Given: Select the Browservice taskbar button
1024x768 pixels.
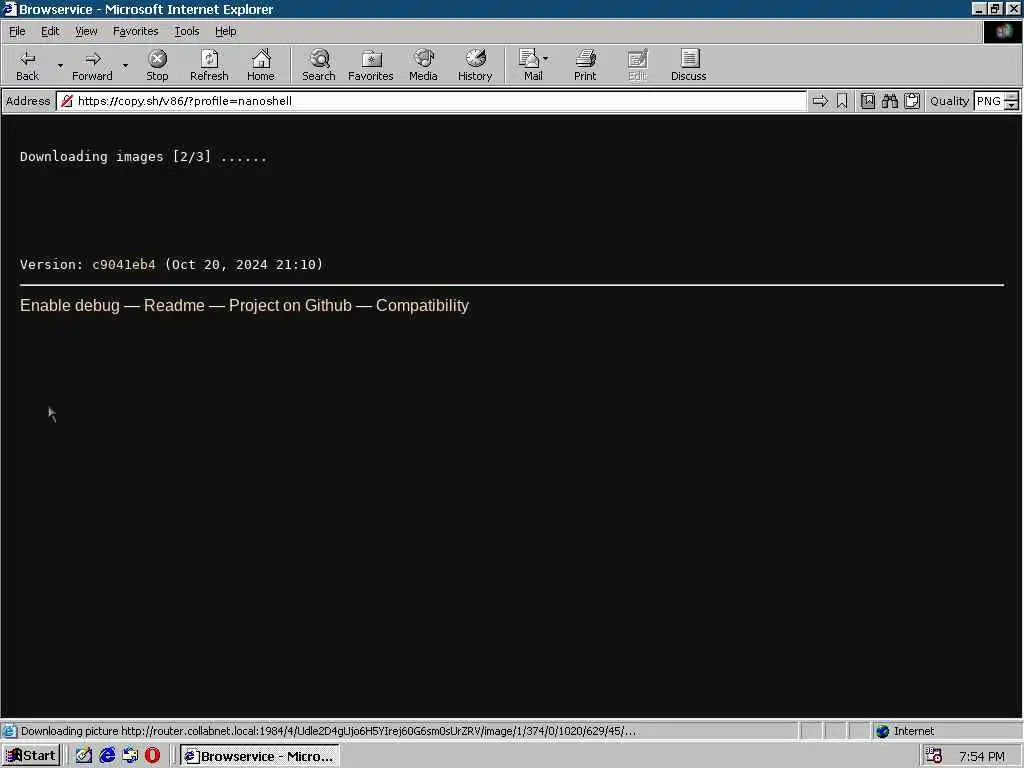Looking at the screenshot, I should click(x=260, y=756).
